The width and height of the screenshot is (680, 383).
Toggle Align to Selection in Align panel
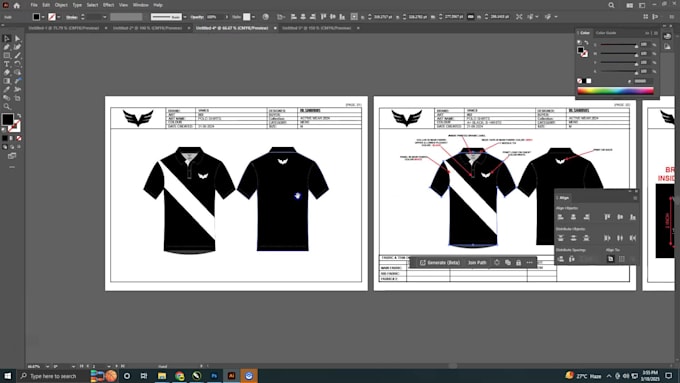(x=621, y=259)
